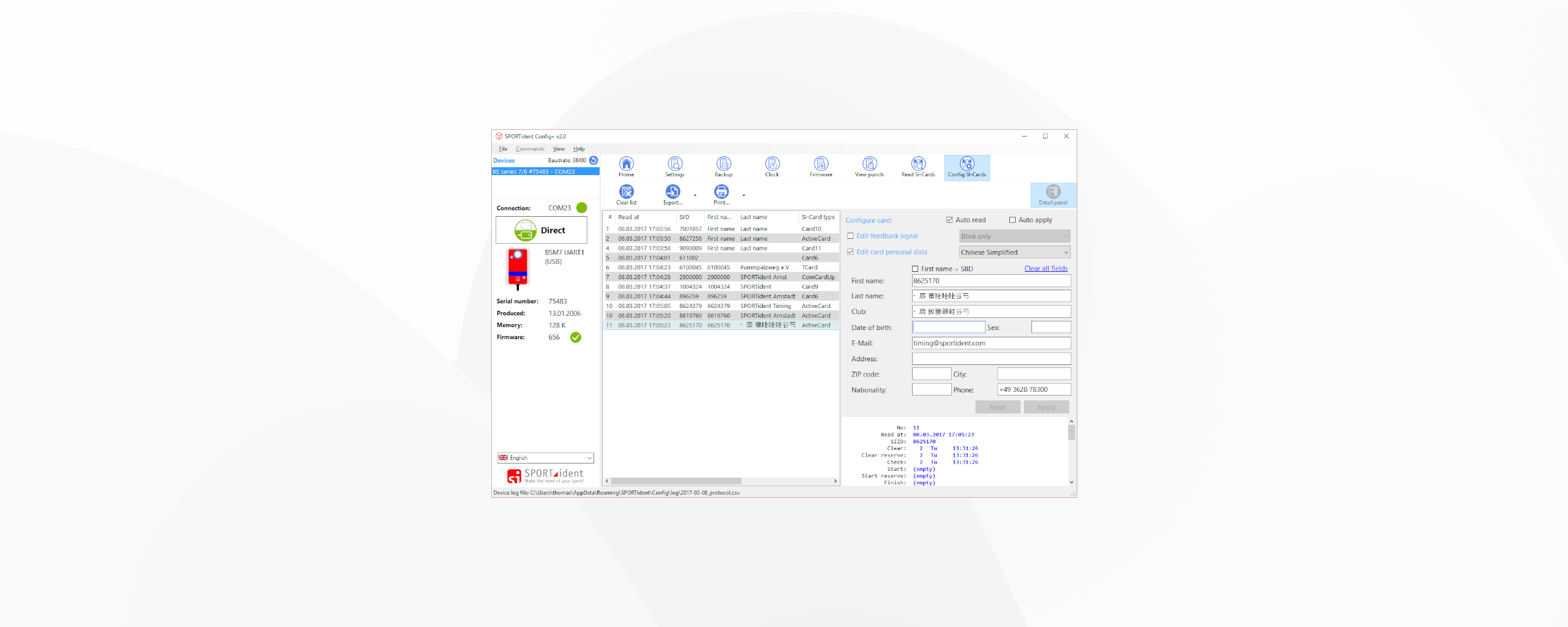Click the Devices heading

(504, 160)
